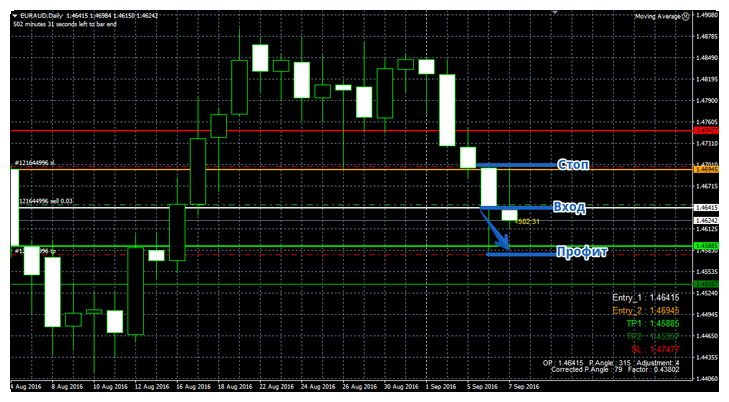Select the orange Entry_2 horizontal line

click(300, 169)
